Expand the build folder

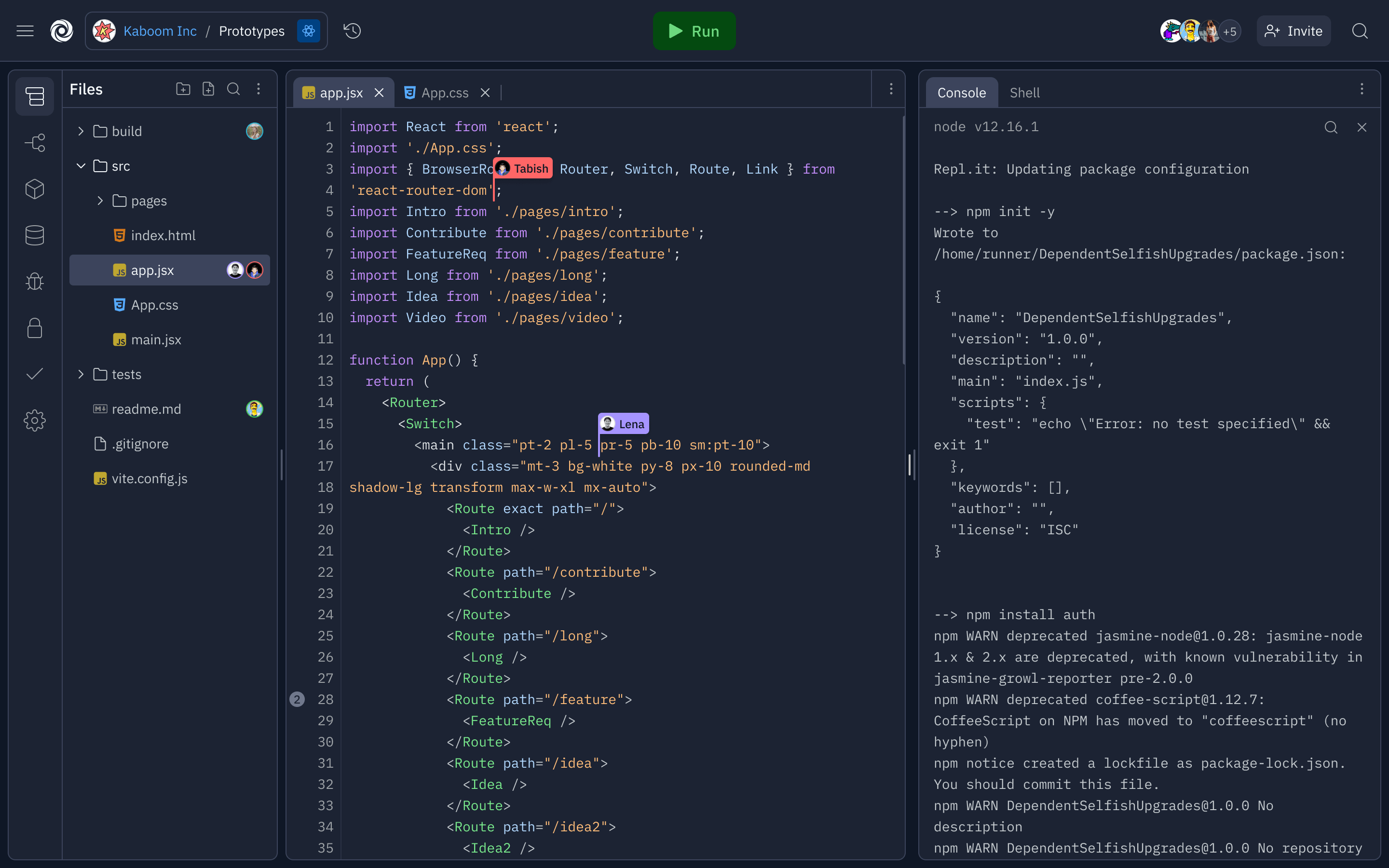(x=80, y=131)
